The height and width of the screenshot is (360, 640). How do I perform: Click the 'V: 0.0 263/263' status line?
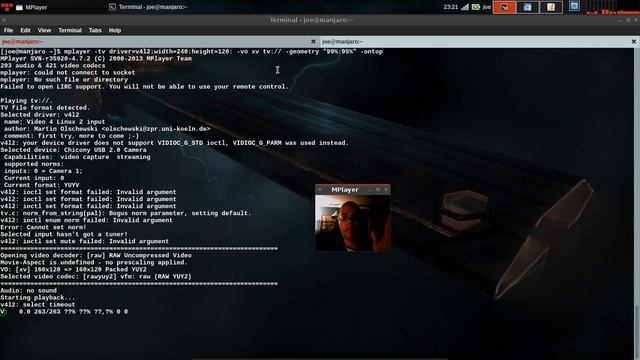click(64, 312)
